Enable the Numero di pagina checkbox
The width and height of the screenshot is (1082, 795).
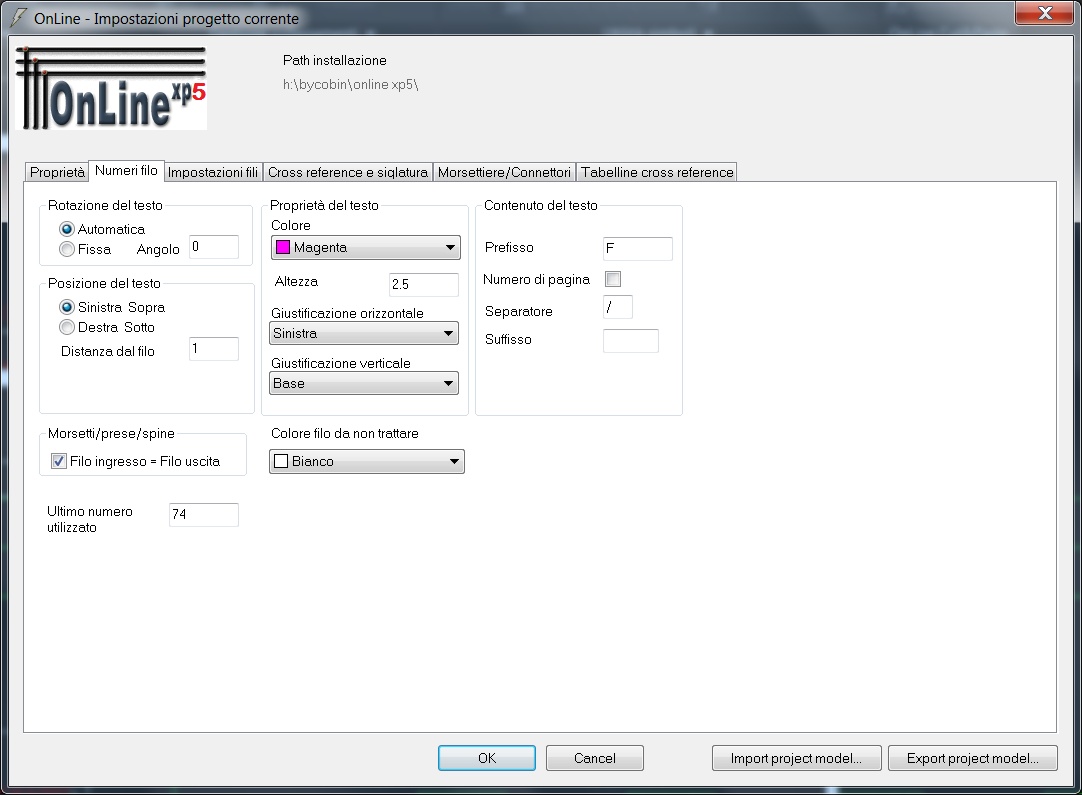[613, 279]
